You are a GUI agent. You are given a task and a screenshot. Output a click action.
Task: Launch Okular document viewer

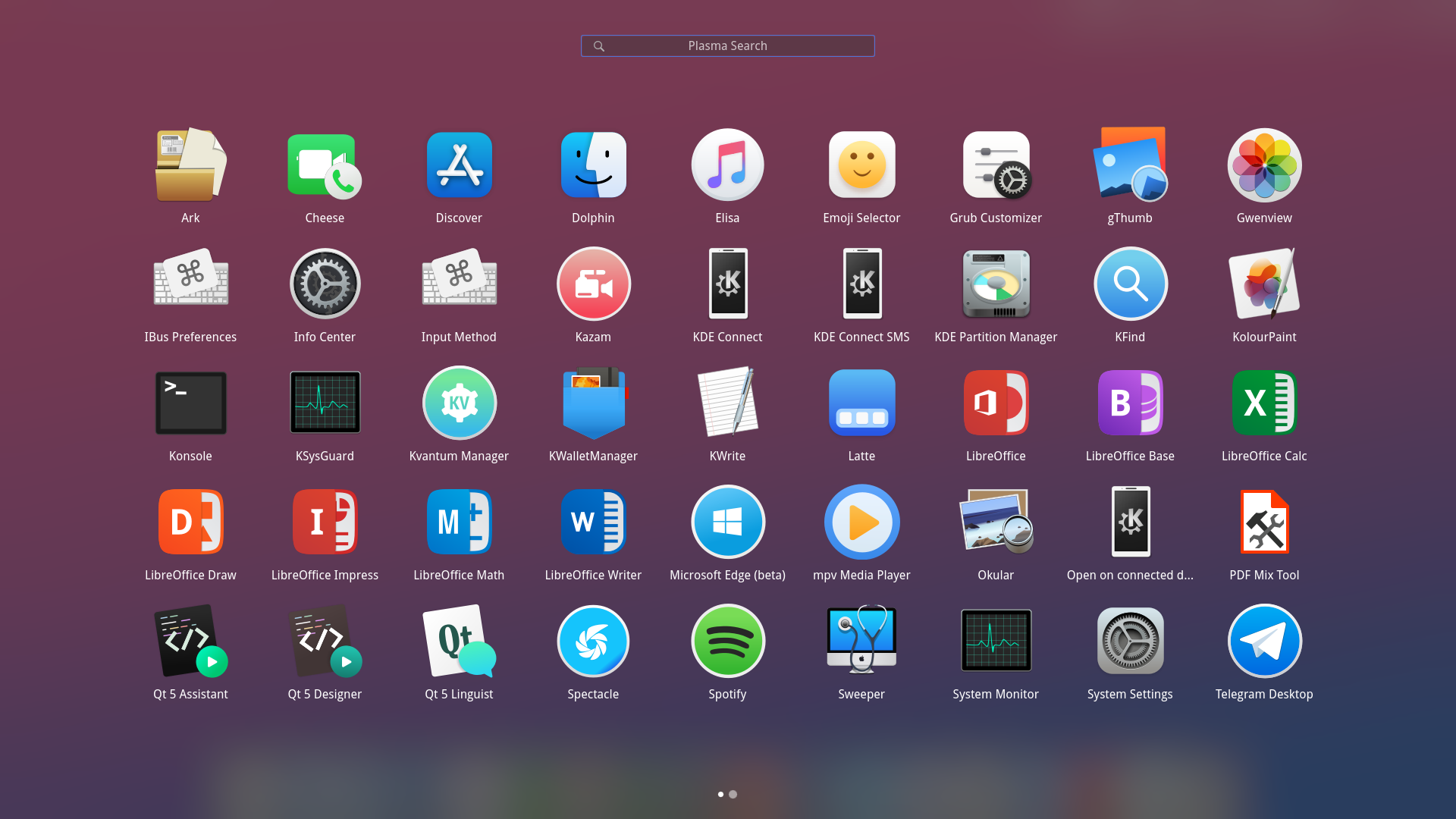tap(996, 522)
